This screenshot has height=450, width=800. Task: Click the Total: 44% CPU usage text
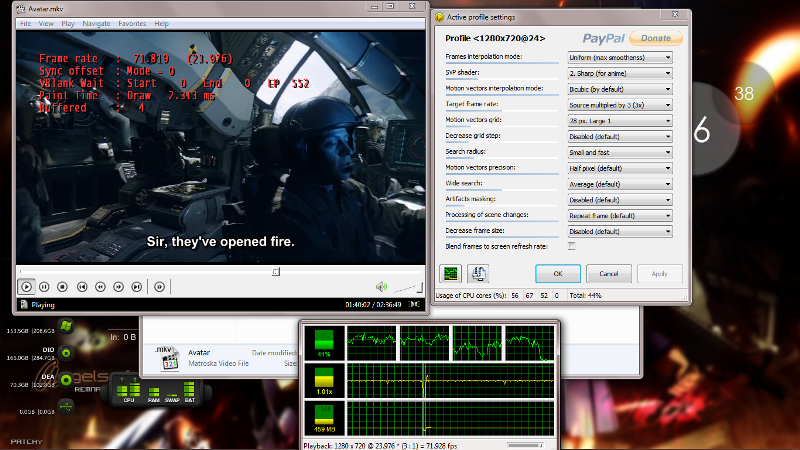point(586,295)
